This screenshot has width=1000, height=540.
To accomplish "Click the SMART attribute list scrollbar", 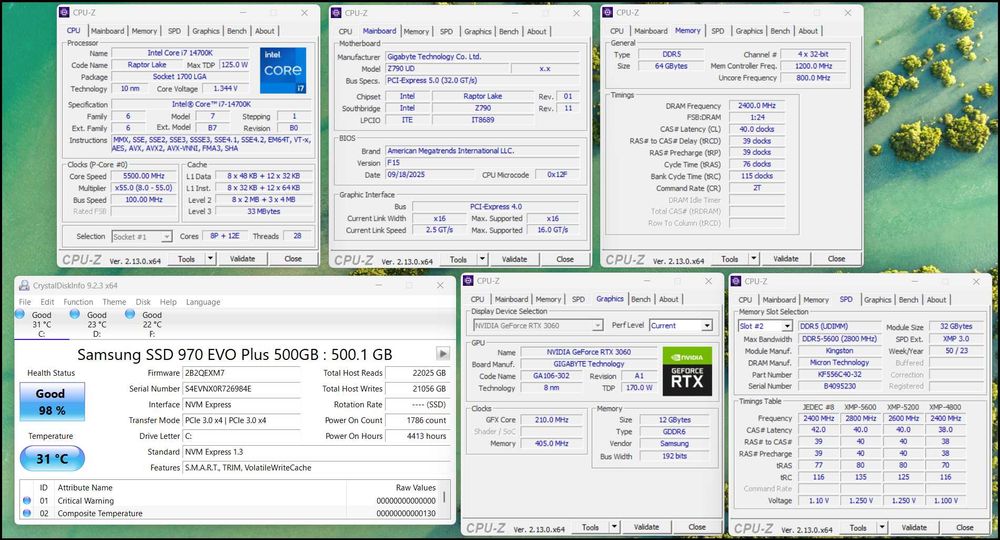I will [445, 499].
